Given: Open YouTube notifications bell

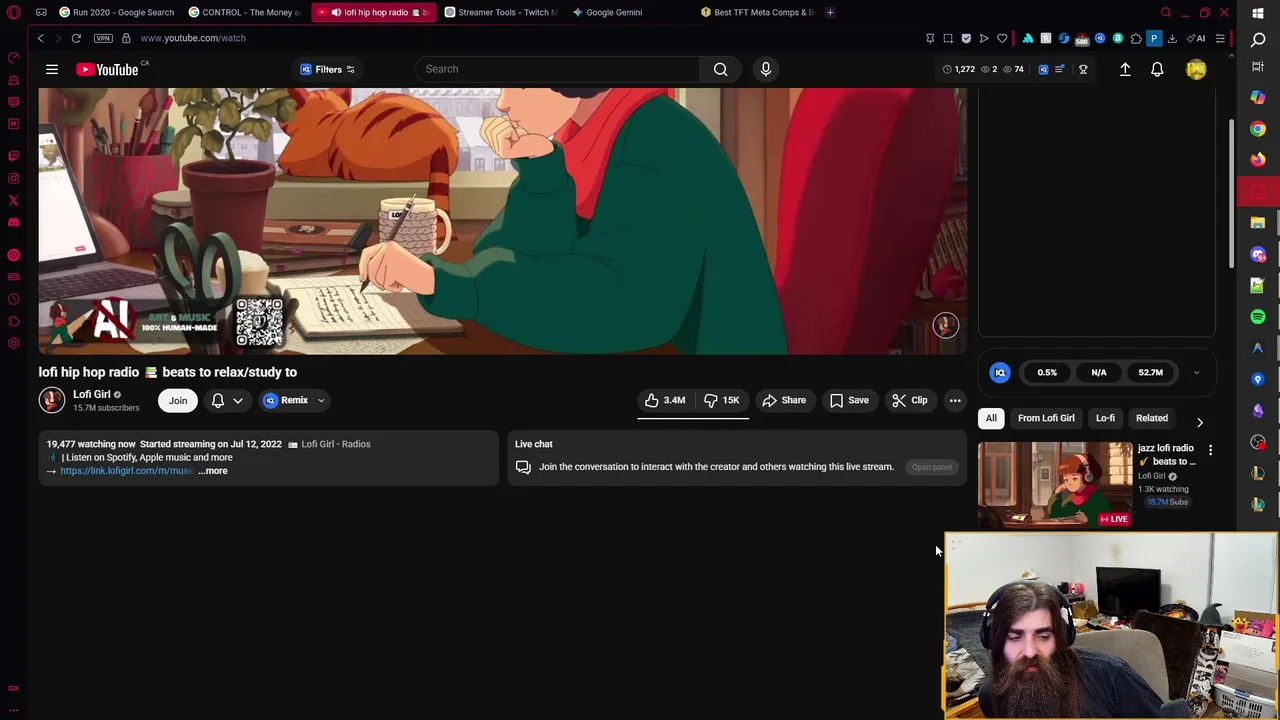Looking at the screenshot, I should (1157, 69).
